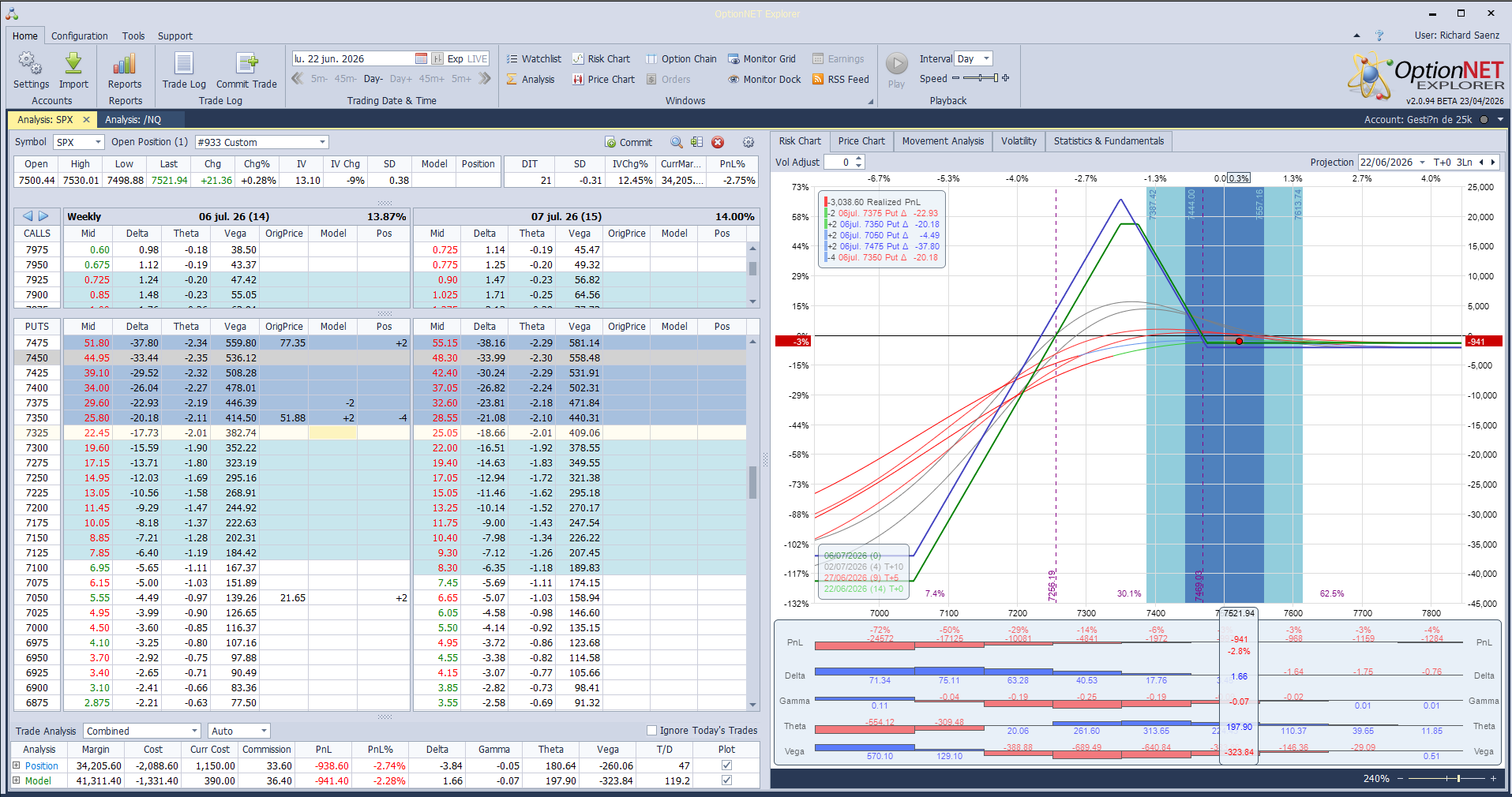The width and height of the screenshot is (1512, 797).
Task: Switch to the Volatility tab
Action: [1019, 141]
